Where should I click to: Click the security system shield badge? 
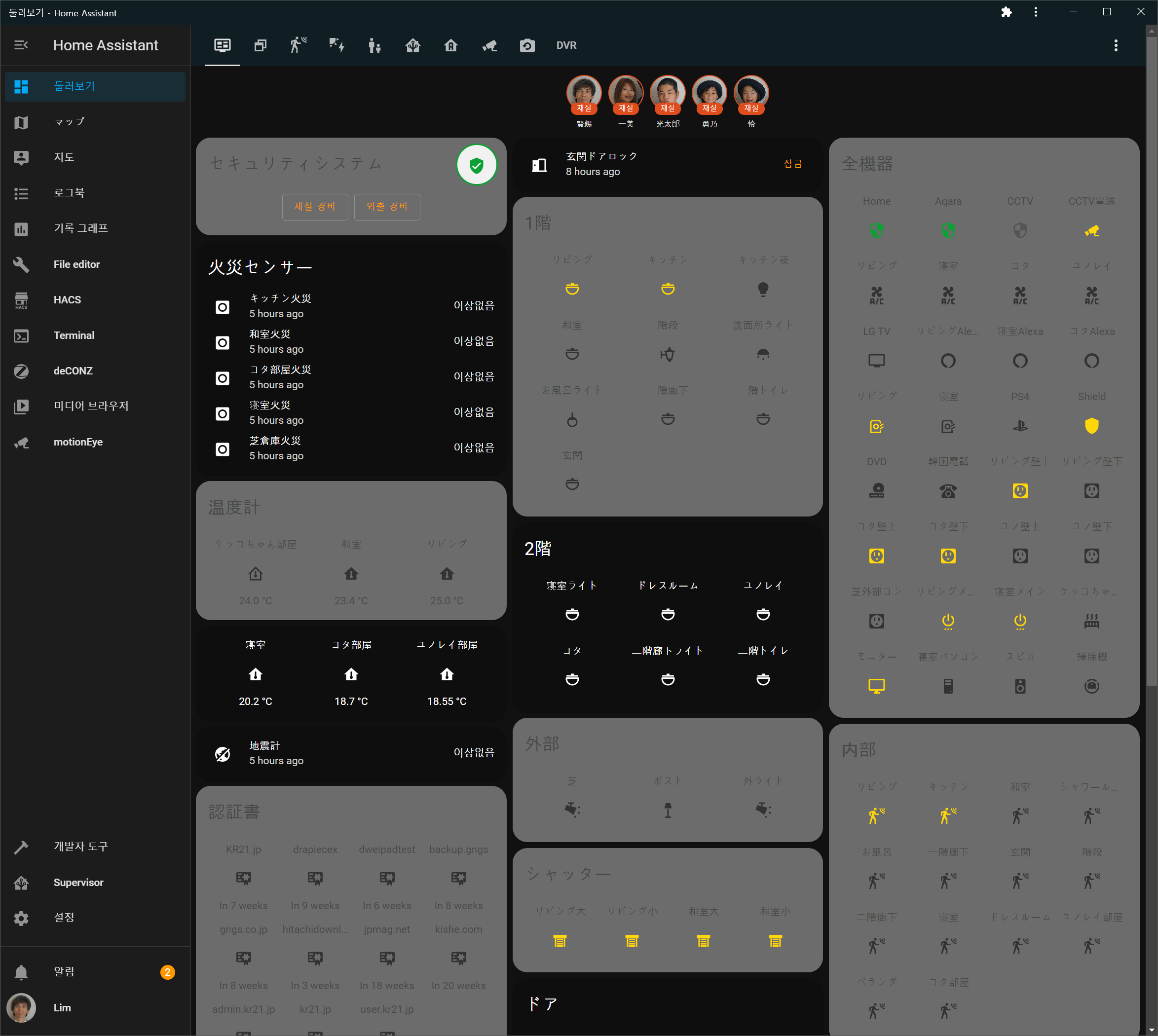click(476, 165)
